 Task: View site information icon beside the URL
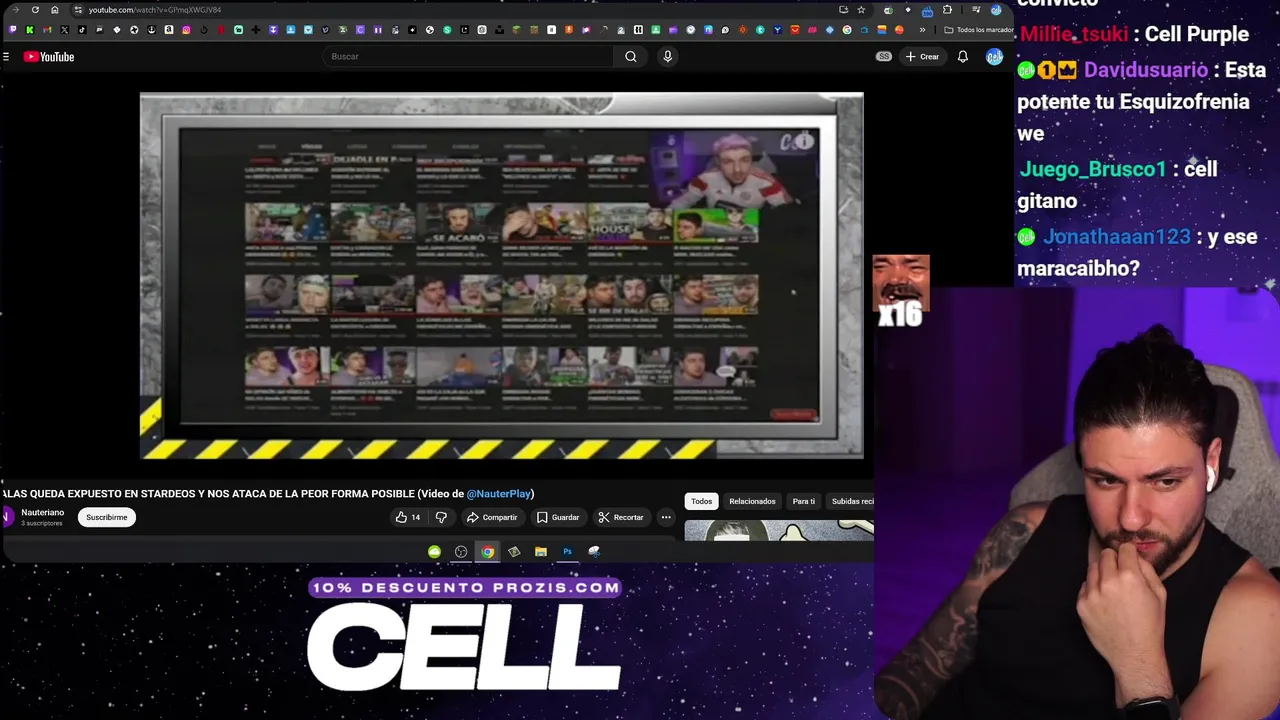coord(78,10)
